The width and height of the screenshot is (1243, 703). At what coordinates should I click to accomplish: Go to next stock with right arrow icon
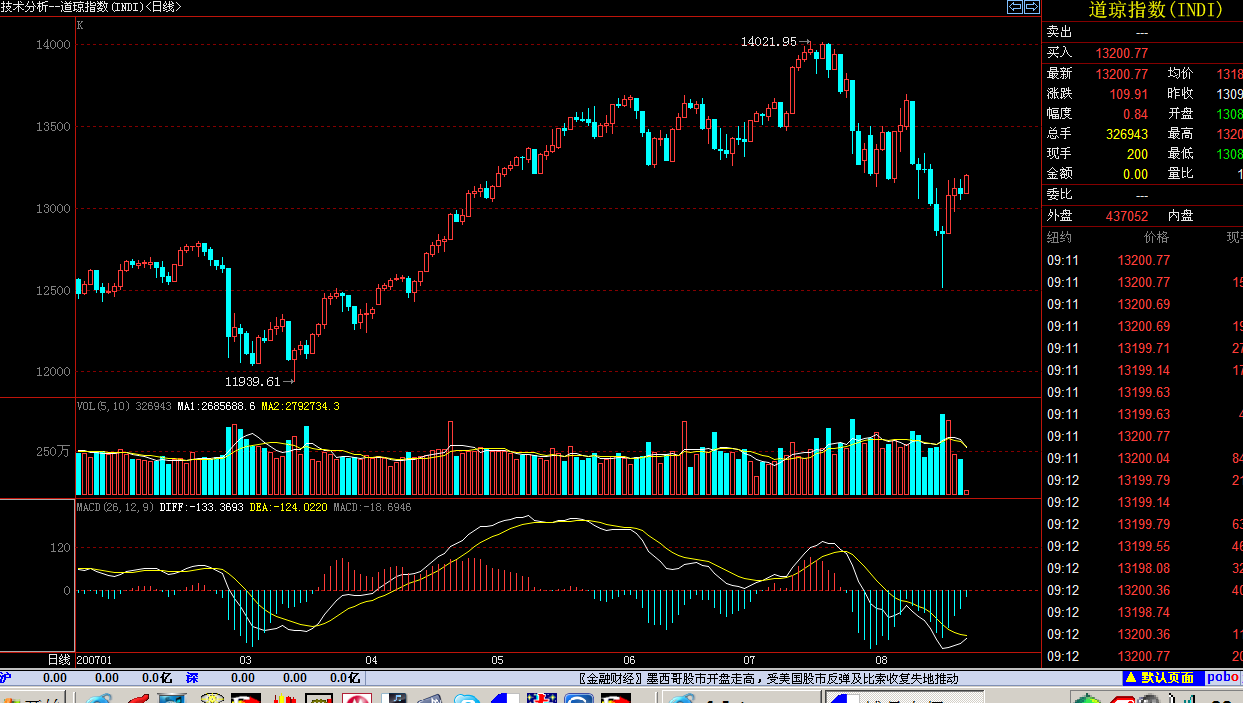[x=1030, y=7]
